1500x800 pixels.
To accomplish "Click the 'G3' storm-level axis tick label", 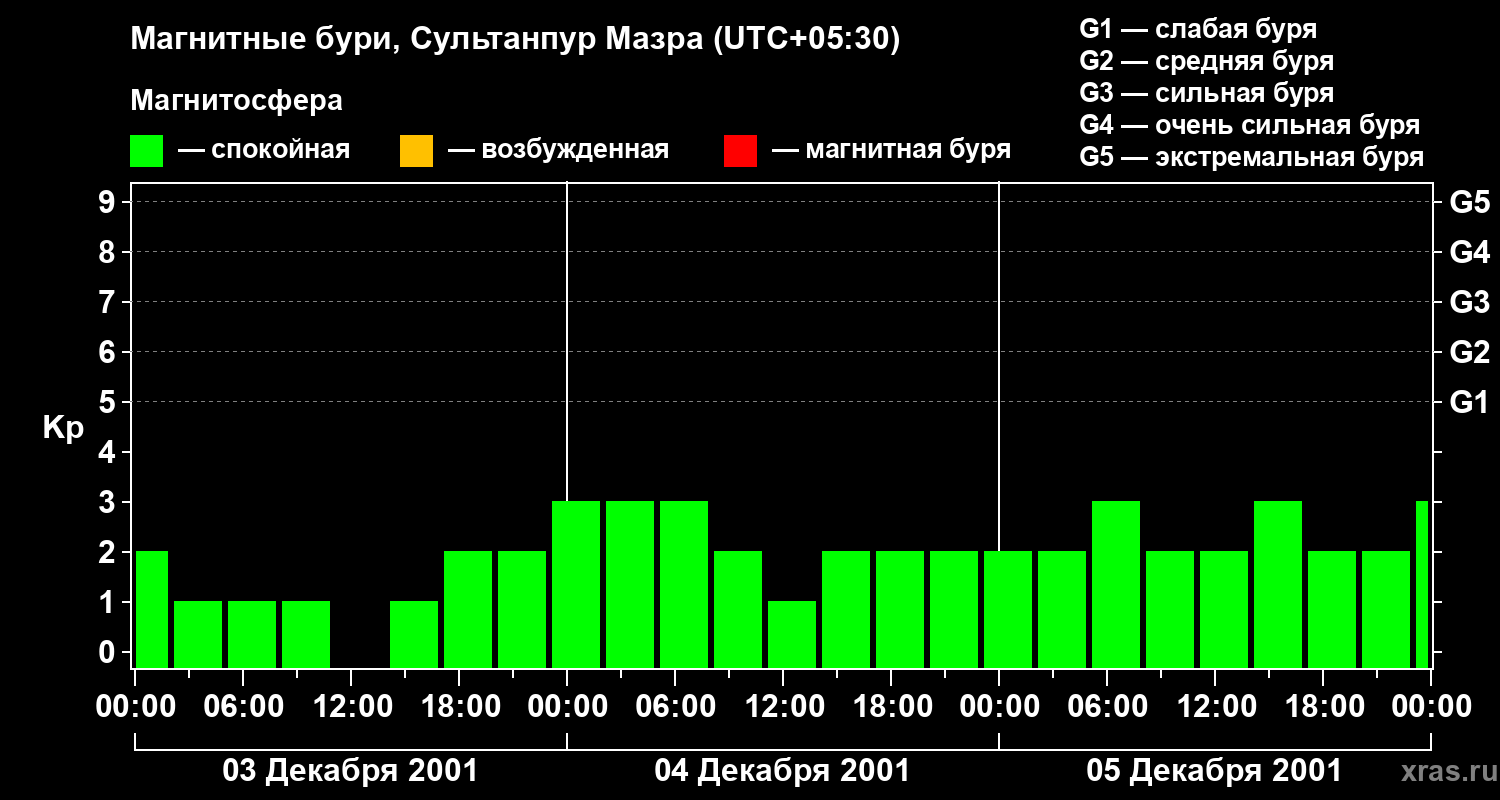I will pos(1469,302).
